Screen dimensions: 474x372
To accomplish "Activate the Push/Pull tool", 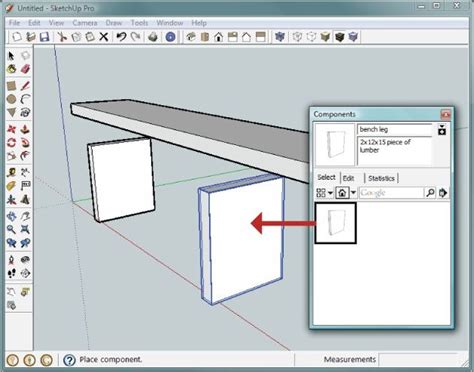I will click(x=25, y=129).
